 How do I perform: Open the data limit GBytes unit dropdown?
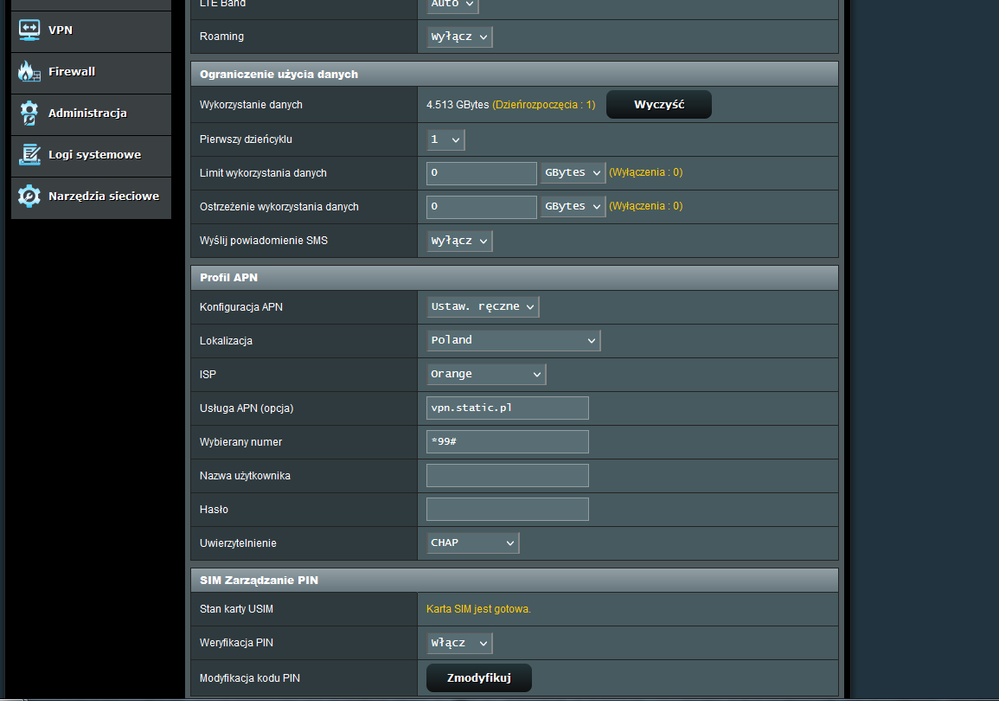point(573,173)
